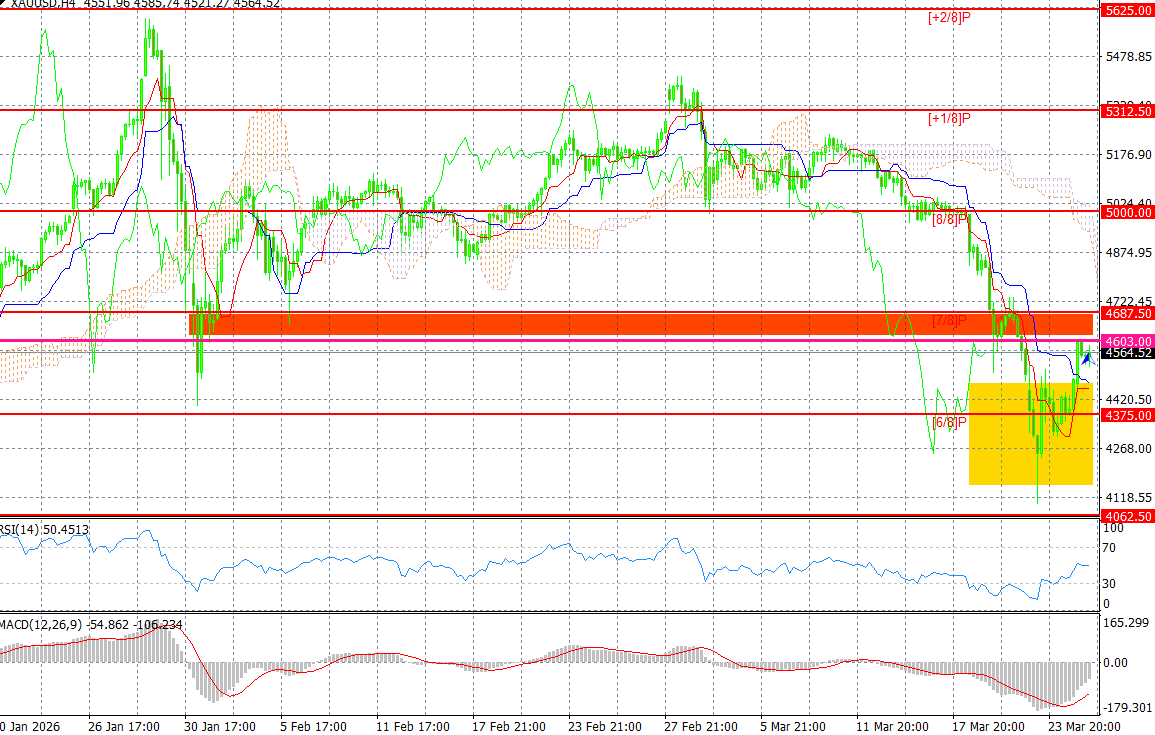The height and width of the screenshot is (735, 1155).
Task: Click the 5478.85 price scale value
Action: click(1128, 57)
